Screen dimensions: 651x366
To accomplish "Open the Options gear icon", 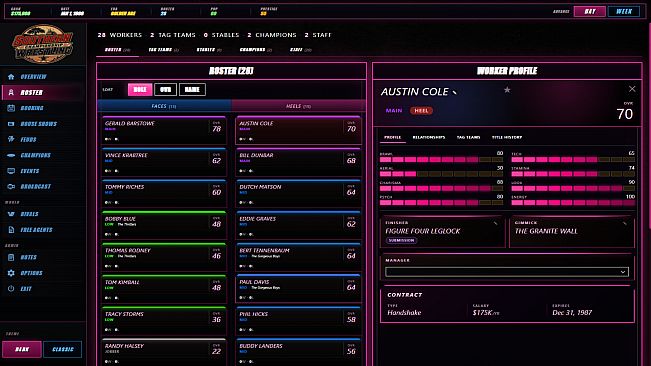I will (x=11, y=273).
